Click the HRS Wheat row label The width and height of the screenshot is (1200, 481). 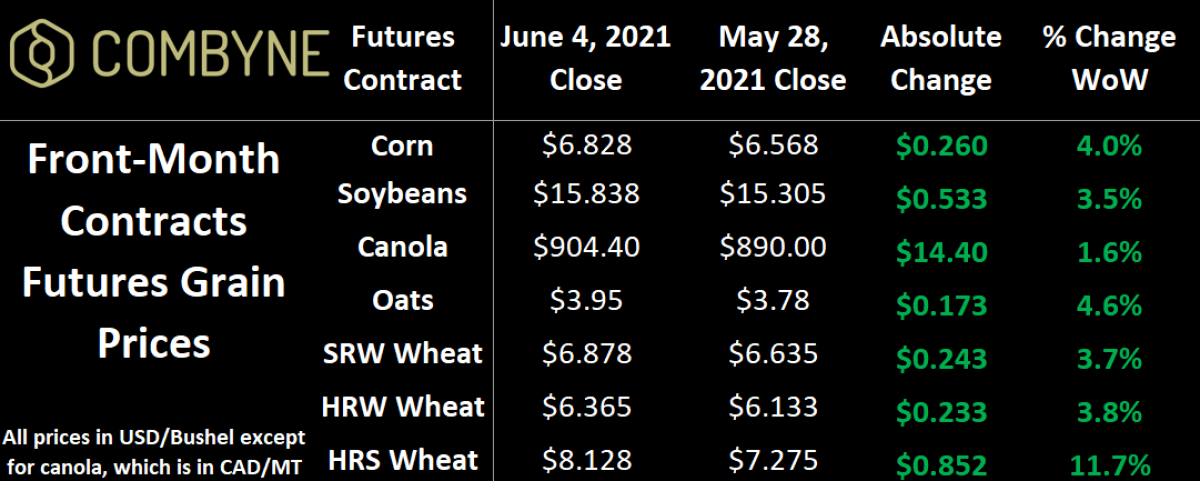coord(402,460)
